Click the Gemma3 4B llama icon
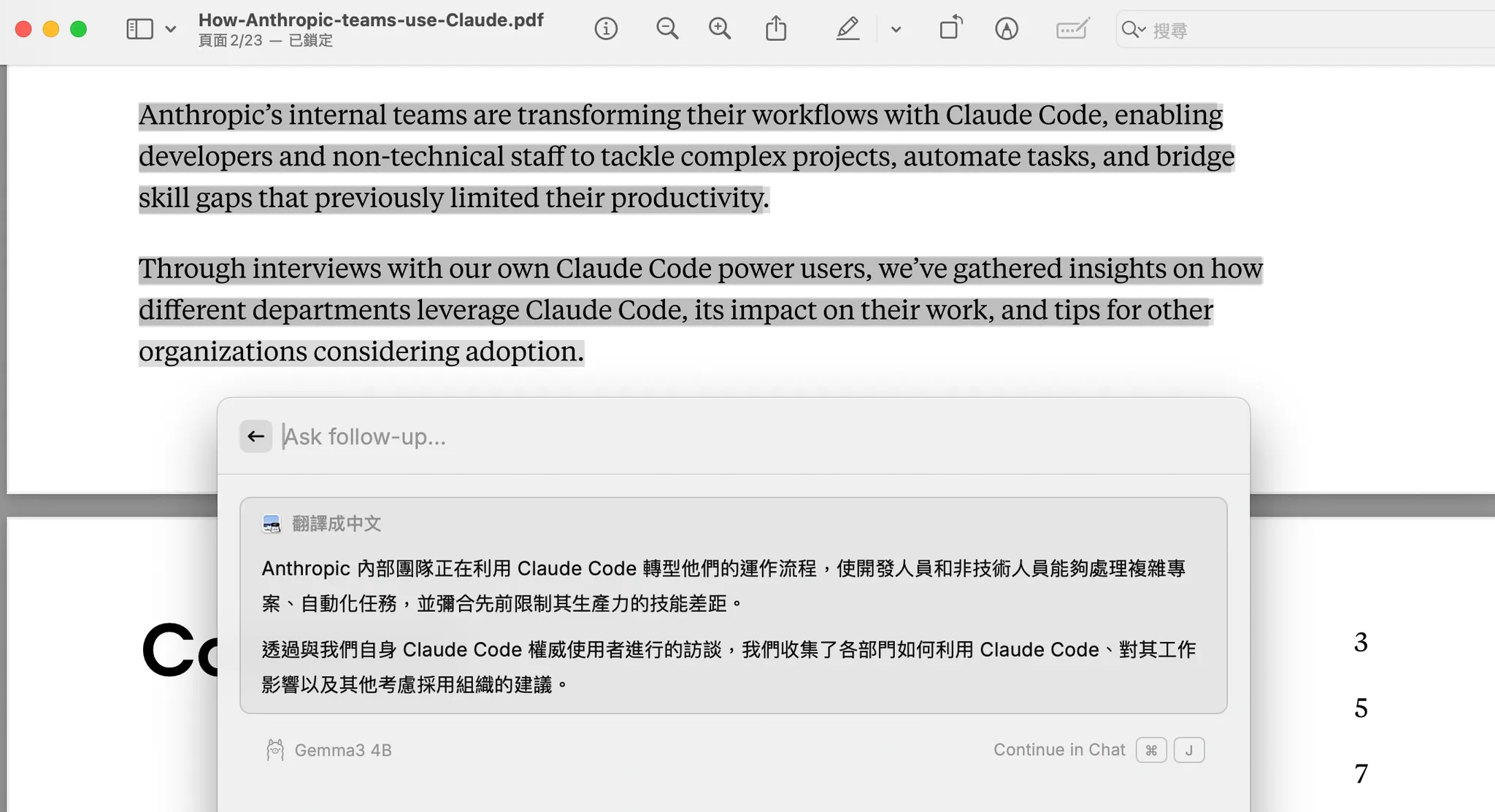This screenshot has width=1495, height=812. click(275, 750)
